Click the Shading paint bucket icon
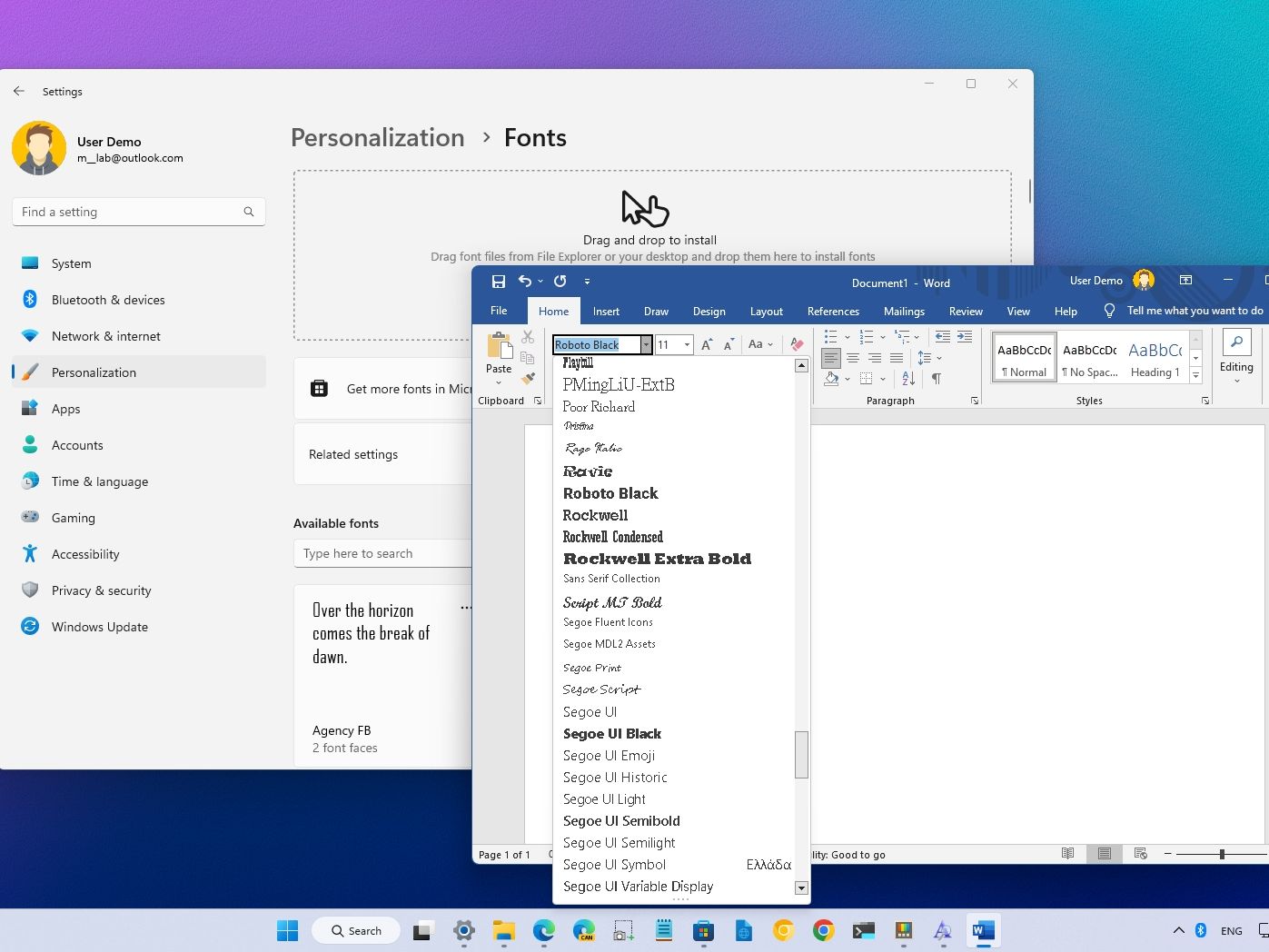 (831, 378)
